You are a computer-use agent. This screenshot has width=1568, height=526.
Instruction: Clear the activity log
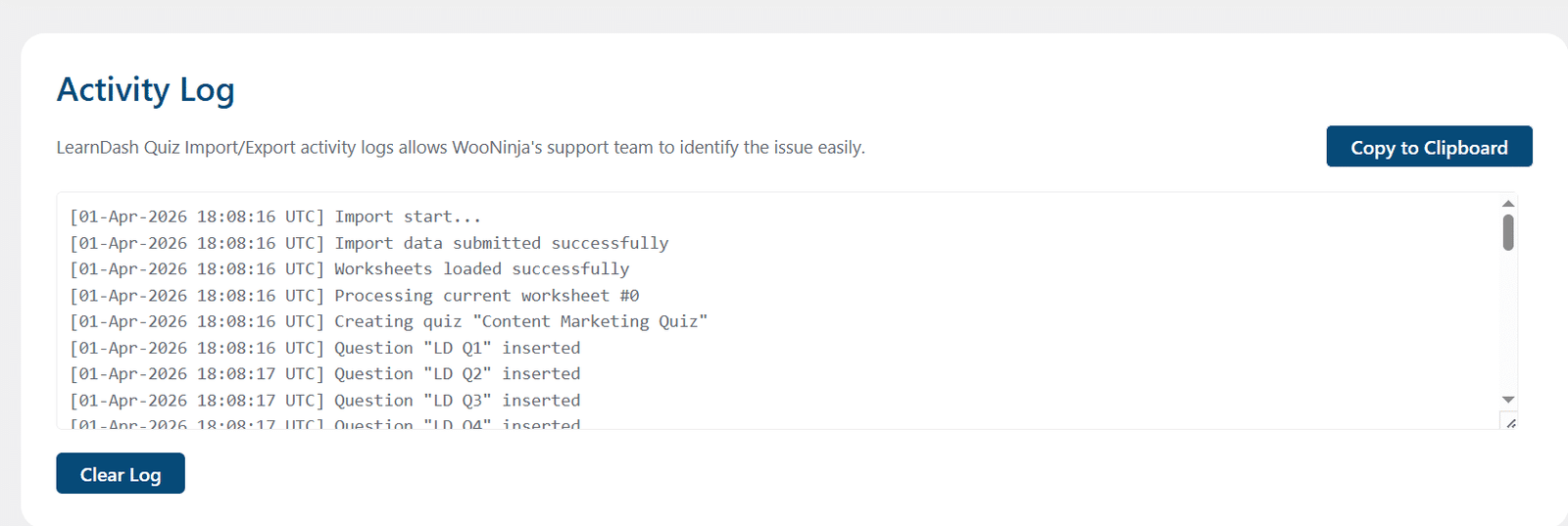click(121, 473)
